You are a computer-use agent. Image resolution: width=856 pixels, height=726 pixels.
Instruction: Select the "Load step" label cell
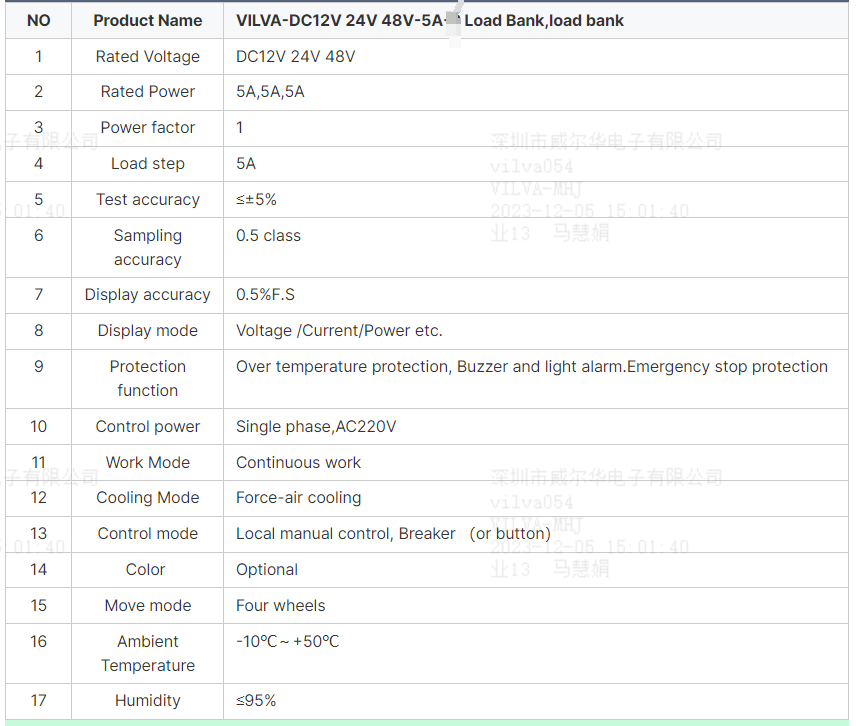click(x=147, y=164)
